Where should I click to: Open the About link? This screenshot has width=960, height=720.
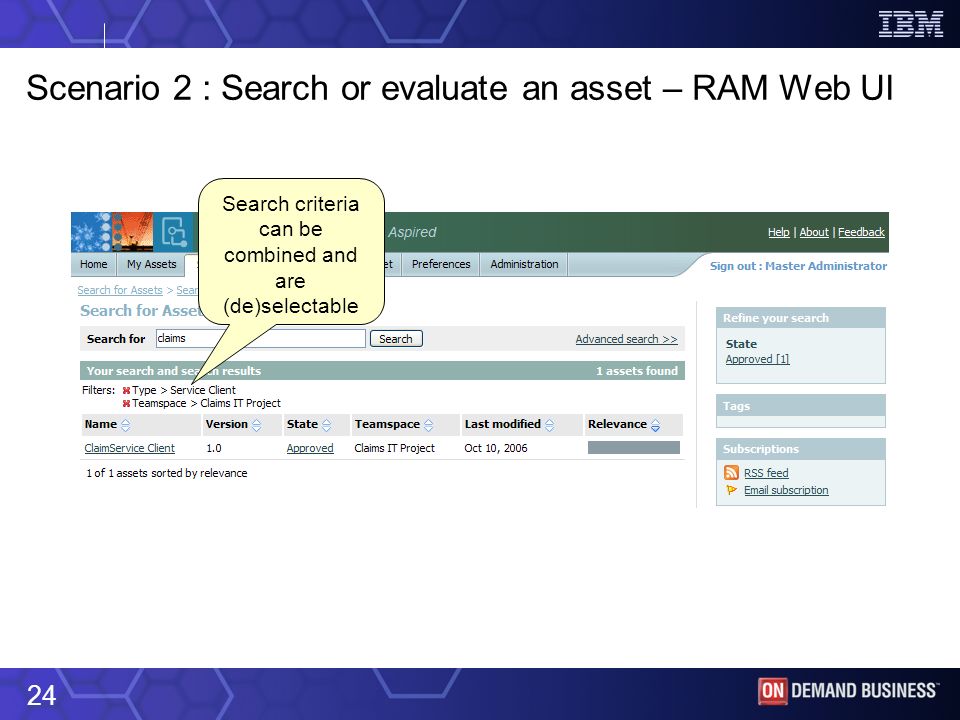[814, 232]
